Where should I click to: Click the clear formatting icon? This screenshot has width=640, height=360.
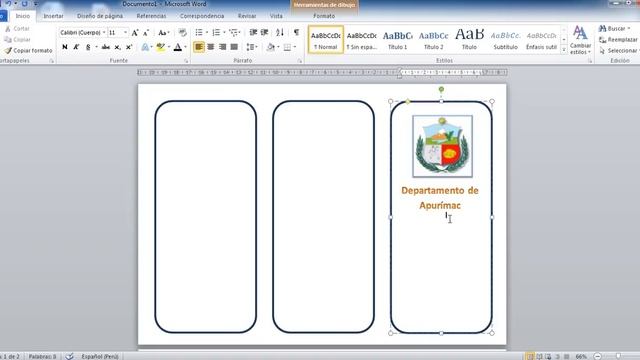coord(182,32)
